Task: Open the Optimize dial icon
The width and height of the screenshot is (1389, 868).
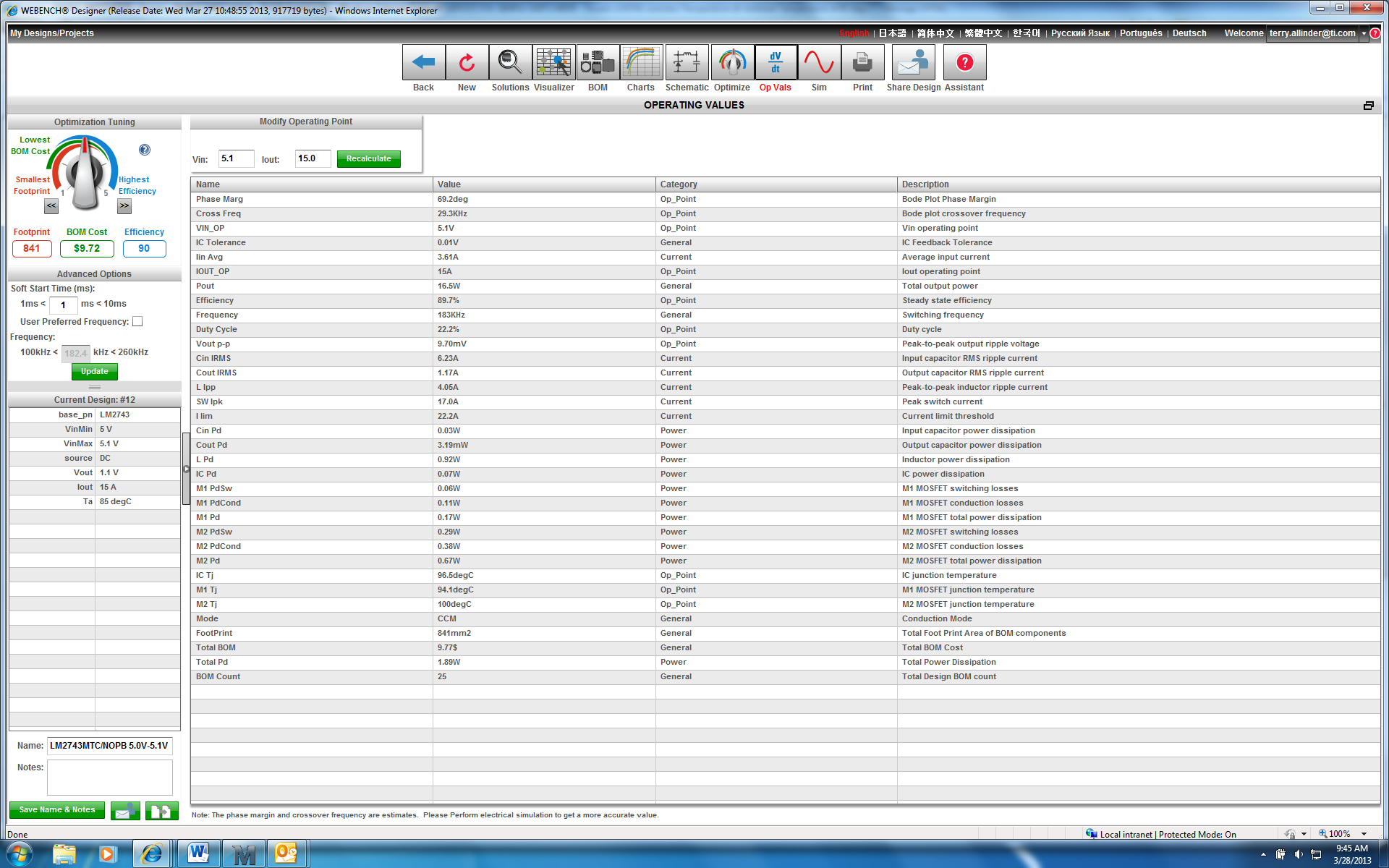Action: [732, 63]
